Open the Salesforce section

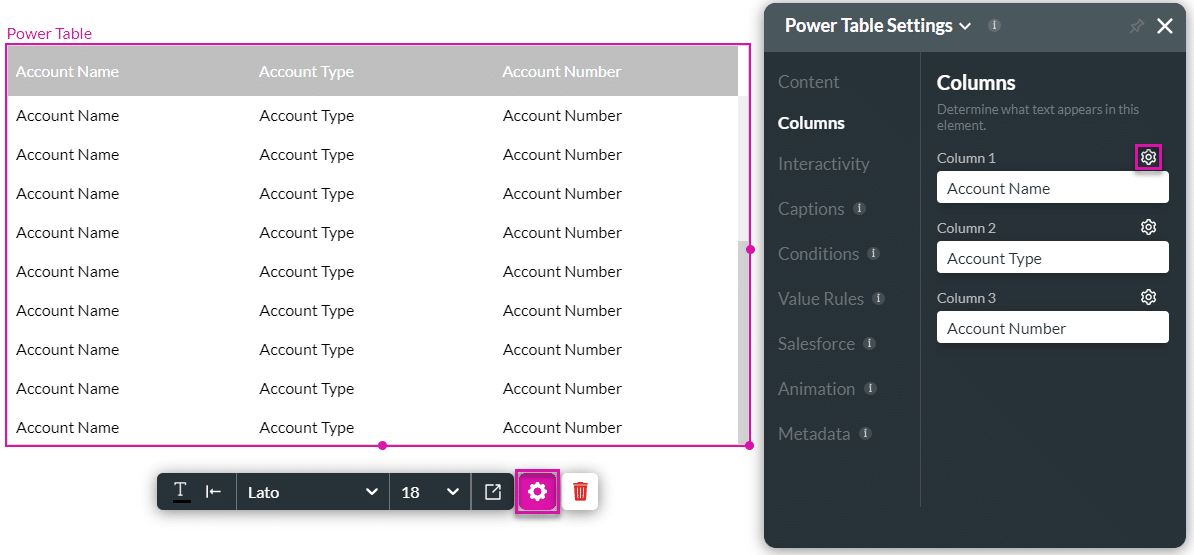click(x=816, y=344)
